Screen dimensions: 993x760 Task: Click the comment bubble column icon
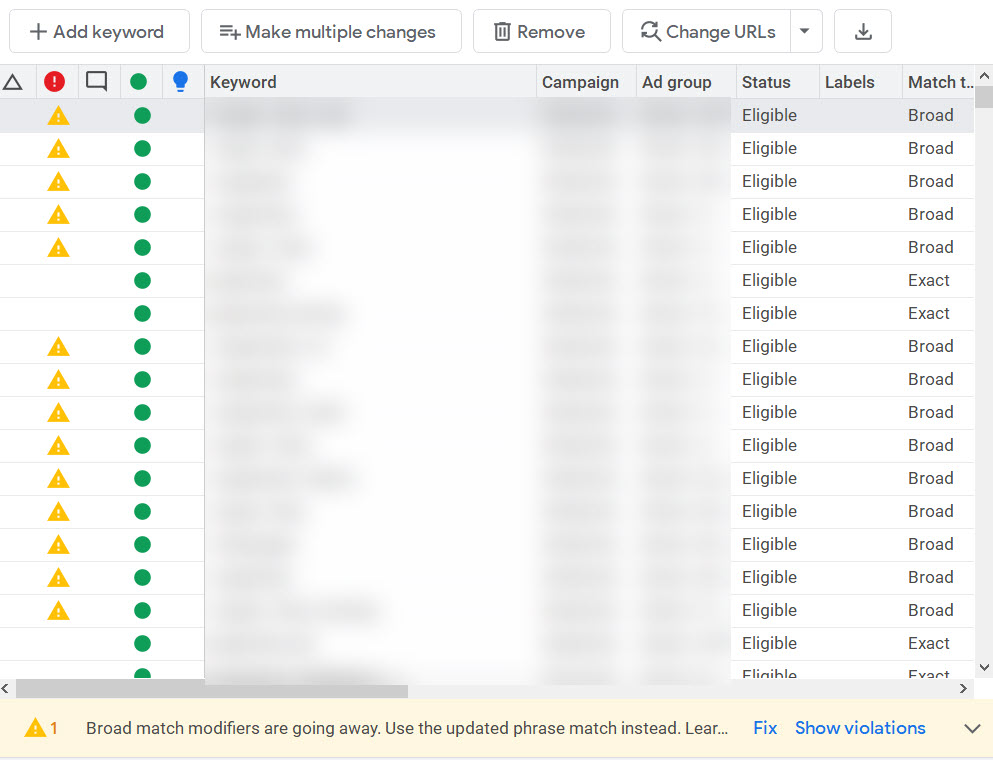coord(96,81)
